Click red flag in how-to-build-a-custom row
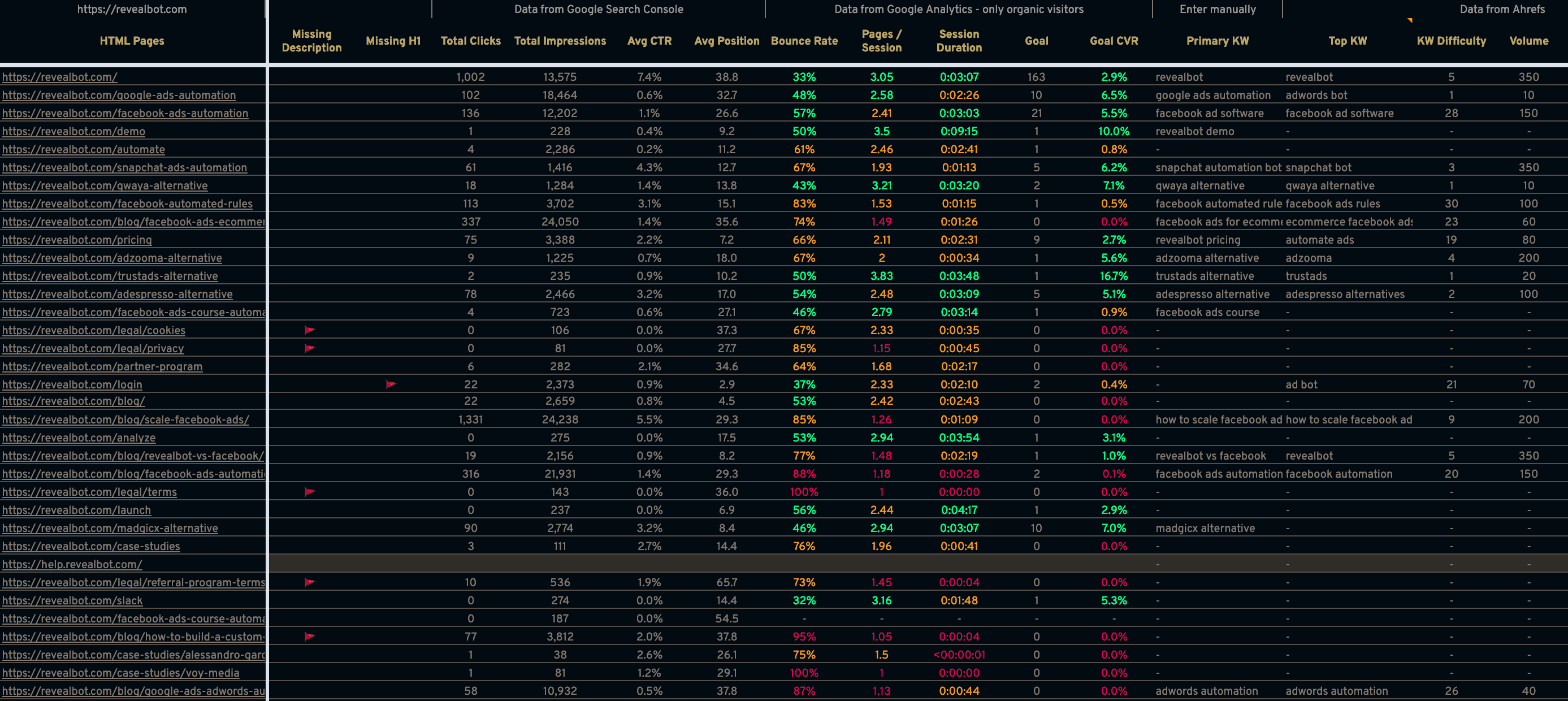Image resolution: width=1568 pixels, height=701 pixels. (310, 637)
